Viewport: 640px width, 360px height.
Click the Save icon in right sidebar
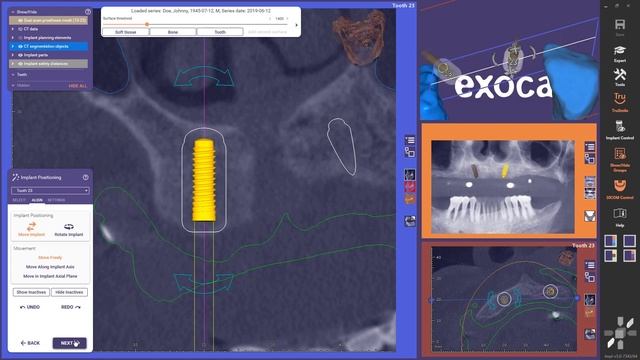point(620,24)
